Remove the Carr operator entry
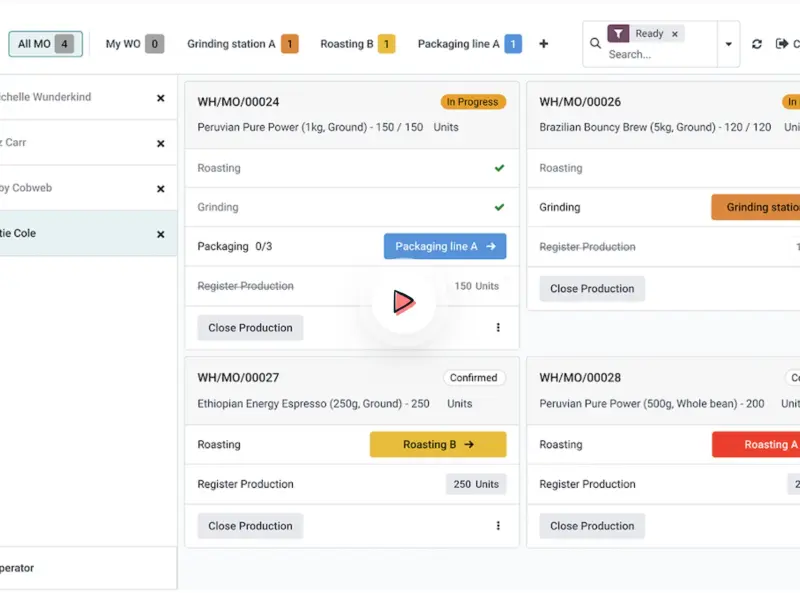800x600 pixels. 160,143
